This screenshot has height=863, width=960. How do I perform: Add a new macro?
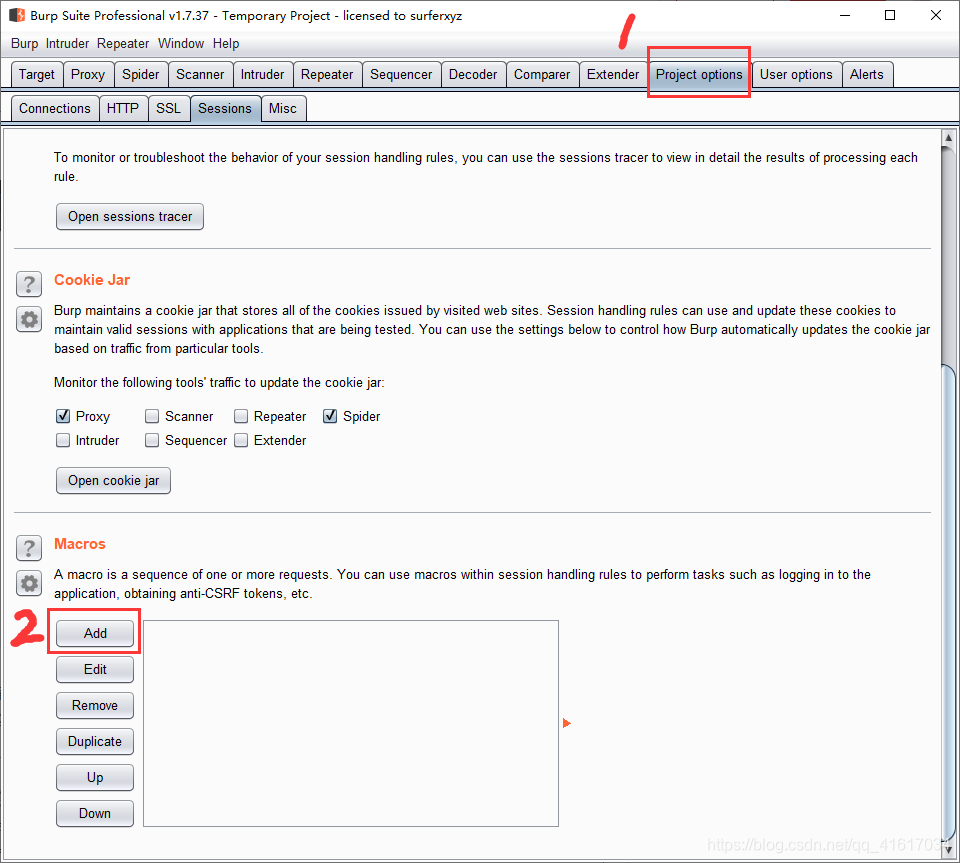tap(95, 633)
